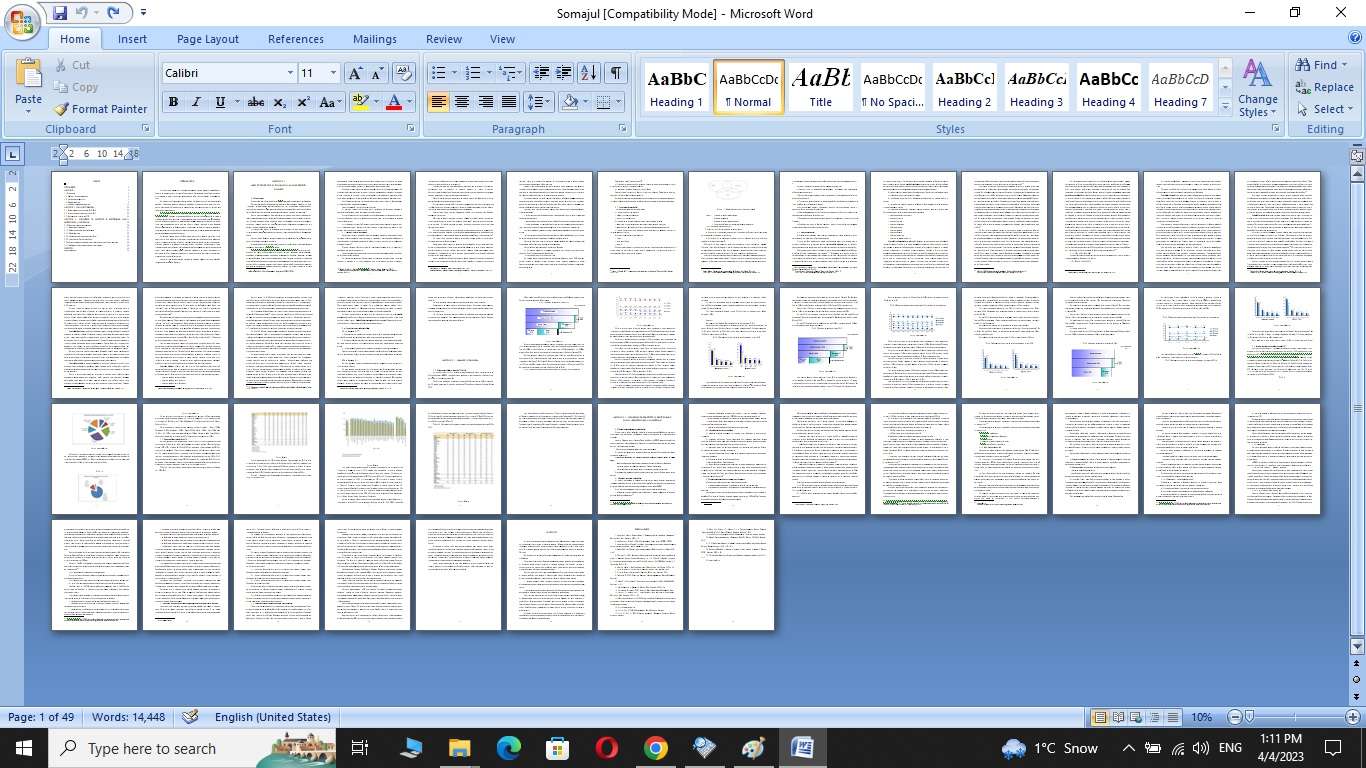This screenshot has height=768, width=1366.
Task: Click the Save icon in quick access toolbar
Action: point(59,13)
